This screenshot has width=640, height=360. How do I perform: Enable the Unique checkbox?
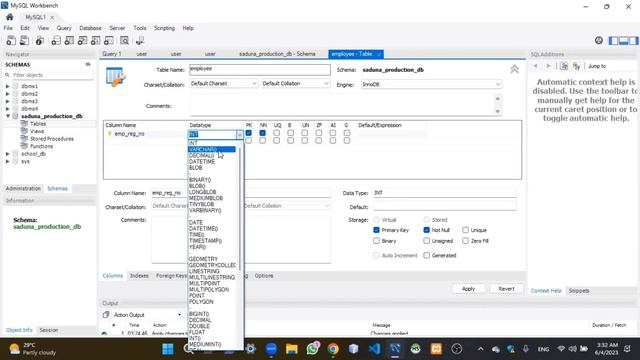tap(465, 230)
